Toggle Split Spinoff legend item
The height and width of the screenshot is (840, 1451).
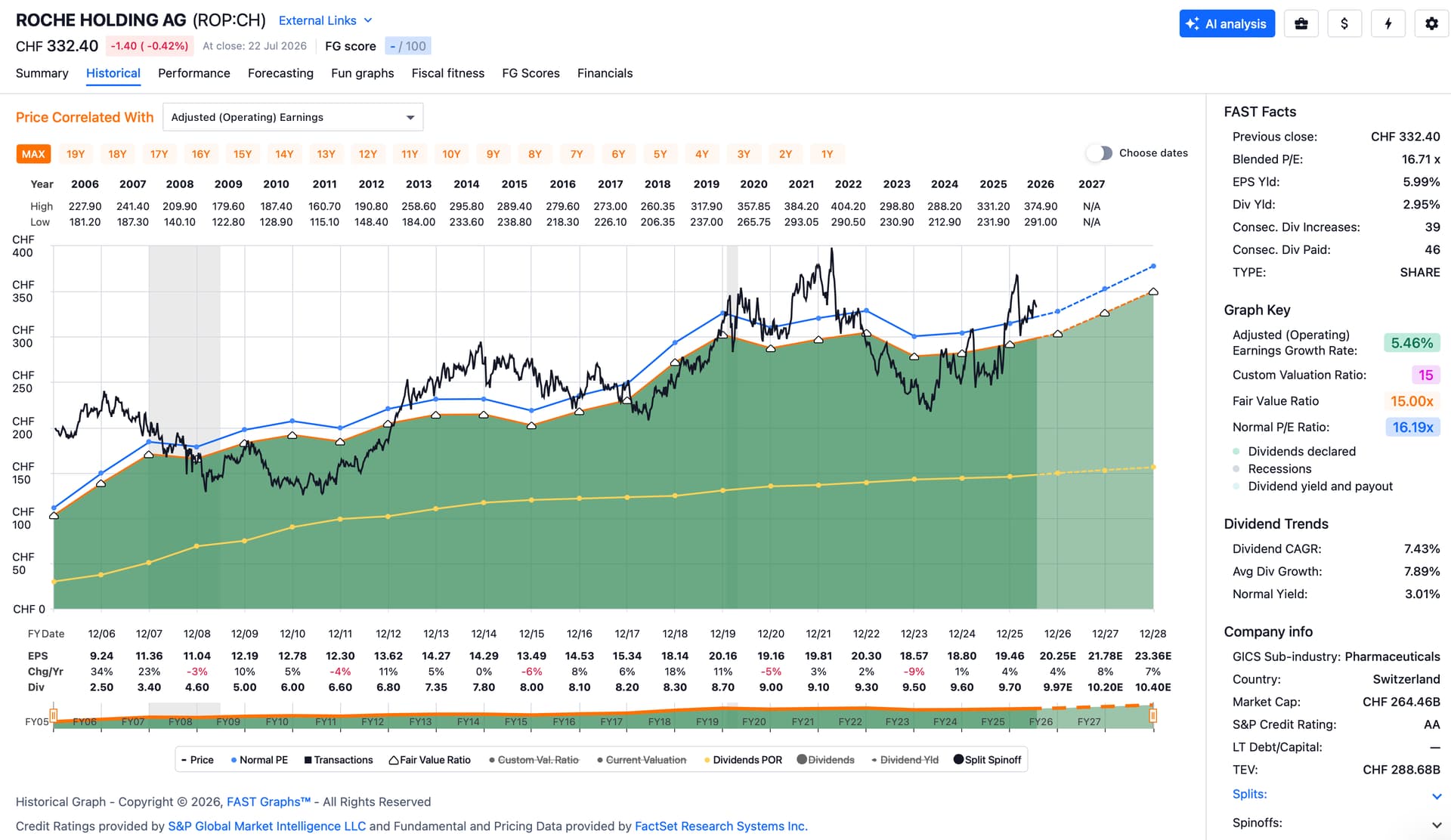(x=988, y=760)
